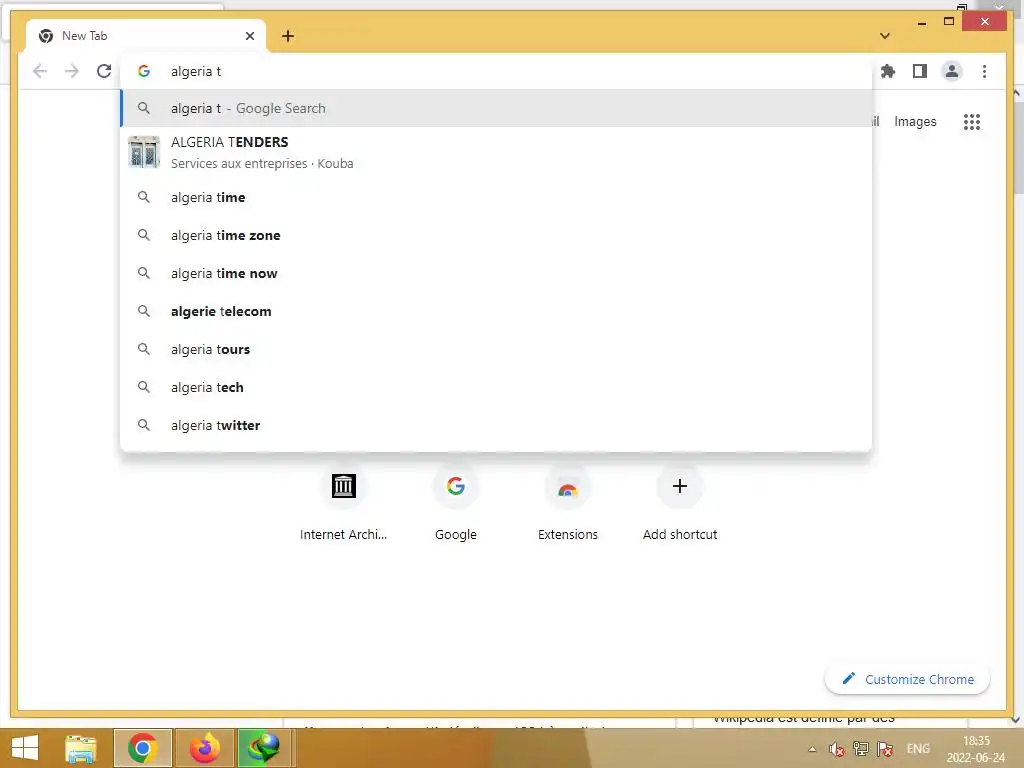The width and height of the screenshot is (1024, 768).
Task: Click the muted volume tray icon
Action: tap(837, 749)
